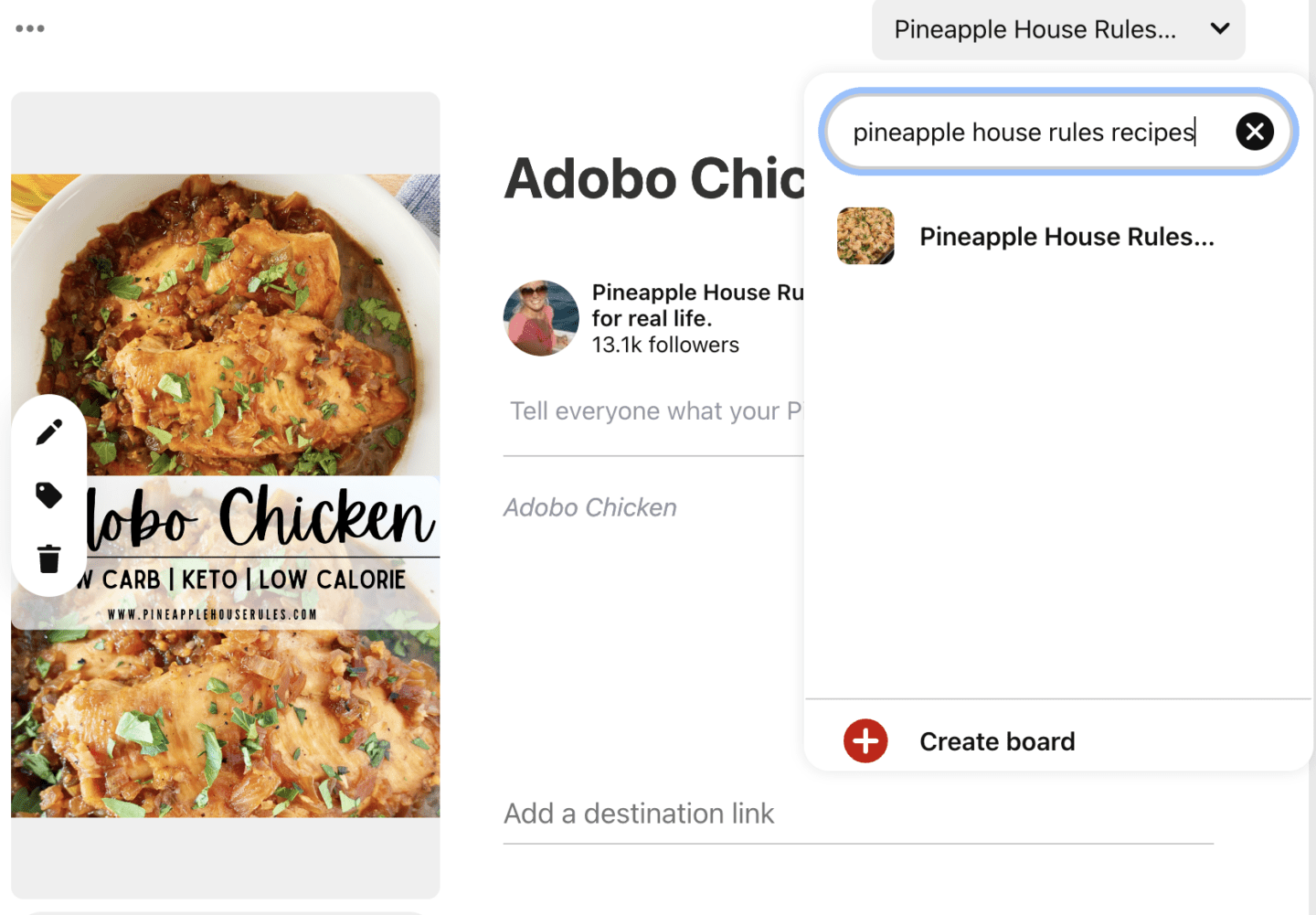Viewport: 1316px width, 915px height.
Task: Click inside the board search input field
Action: click(x=1024, y=132)
